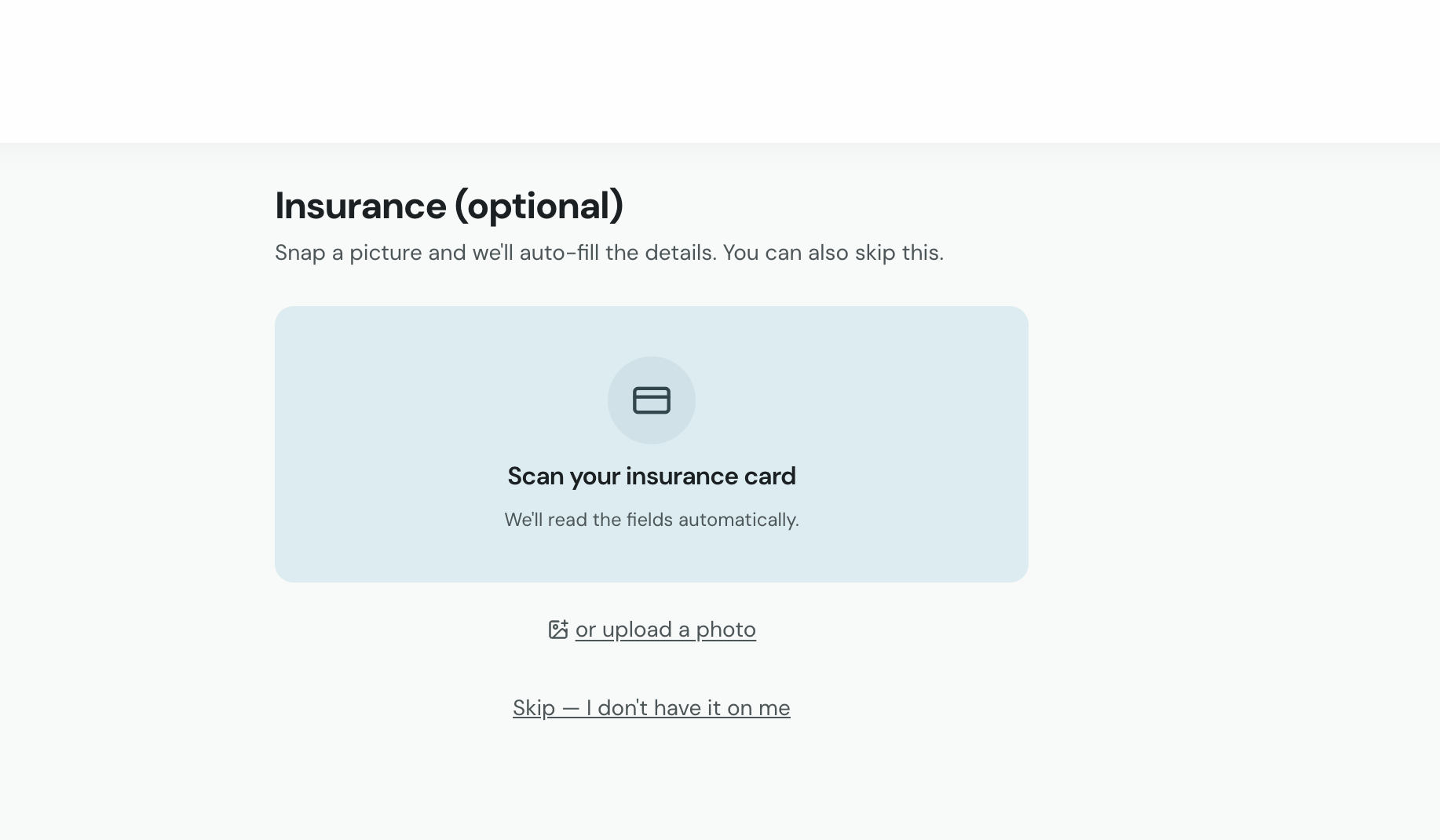This screenshot has width=1440, height=840.
Task: Click the light blue scan card panel
Action: [x=652, y=444]
